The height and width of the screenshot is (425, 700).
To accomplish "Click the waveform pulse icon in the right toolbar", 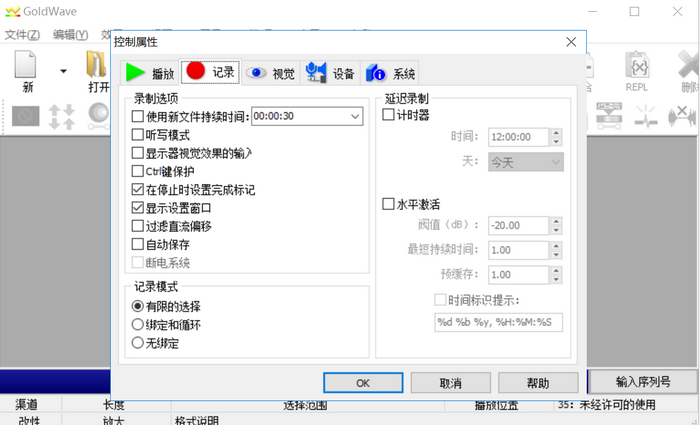I will 646,117.
